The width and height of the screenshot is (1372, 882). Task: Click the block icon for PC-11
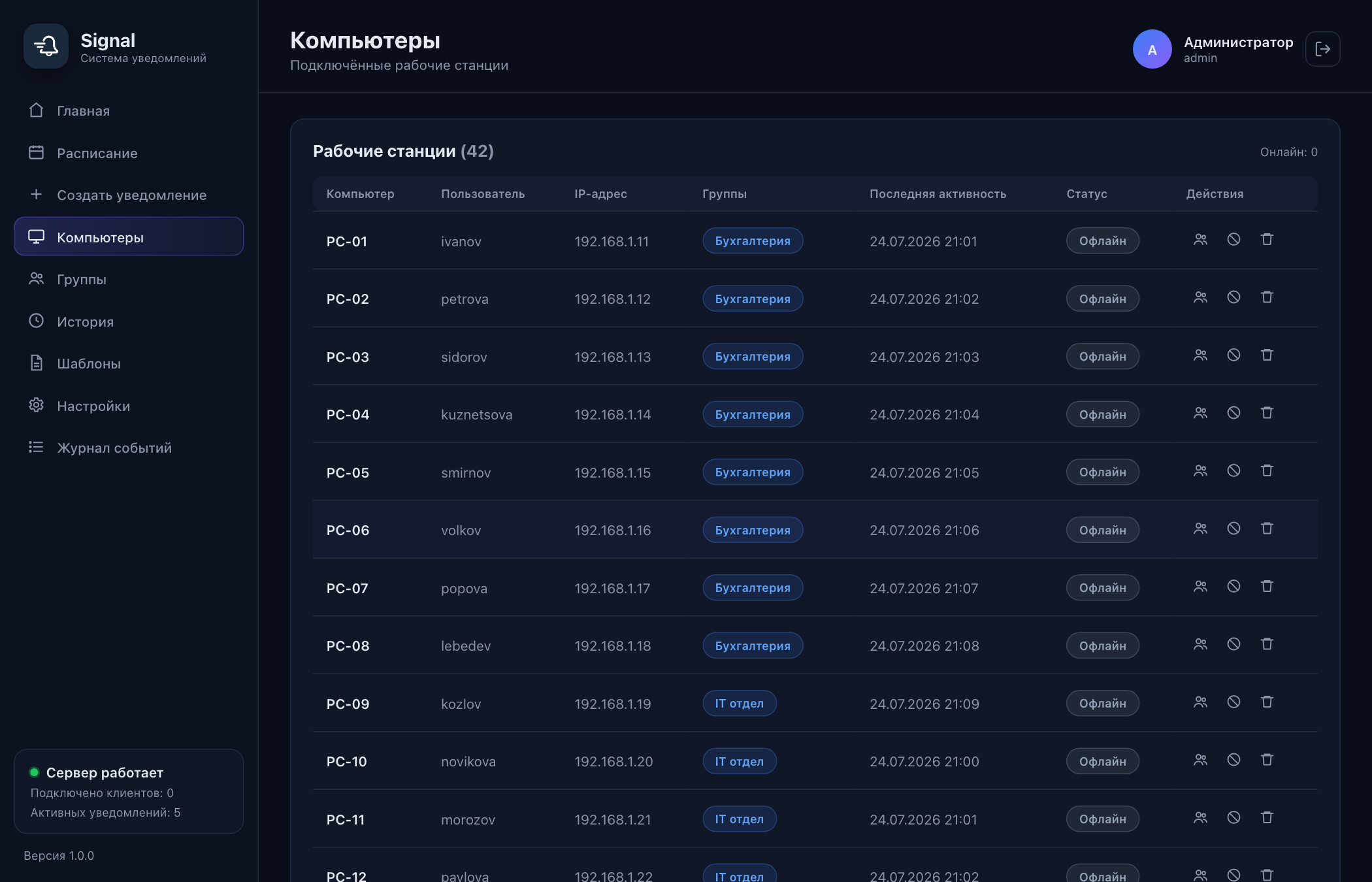tap(1233, 818)
